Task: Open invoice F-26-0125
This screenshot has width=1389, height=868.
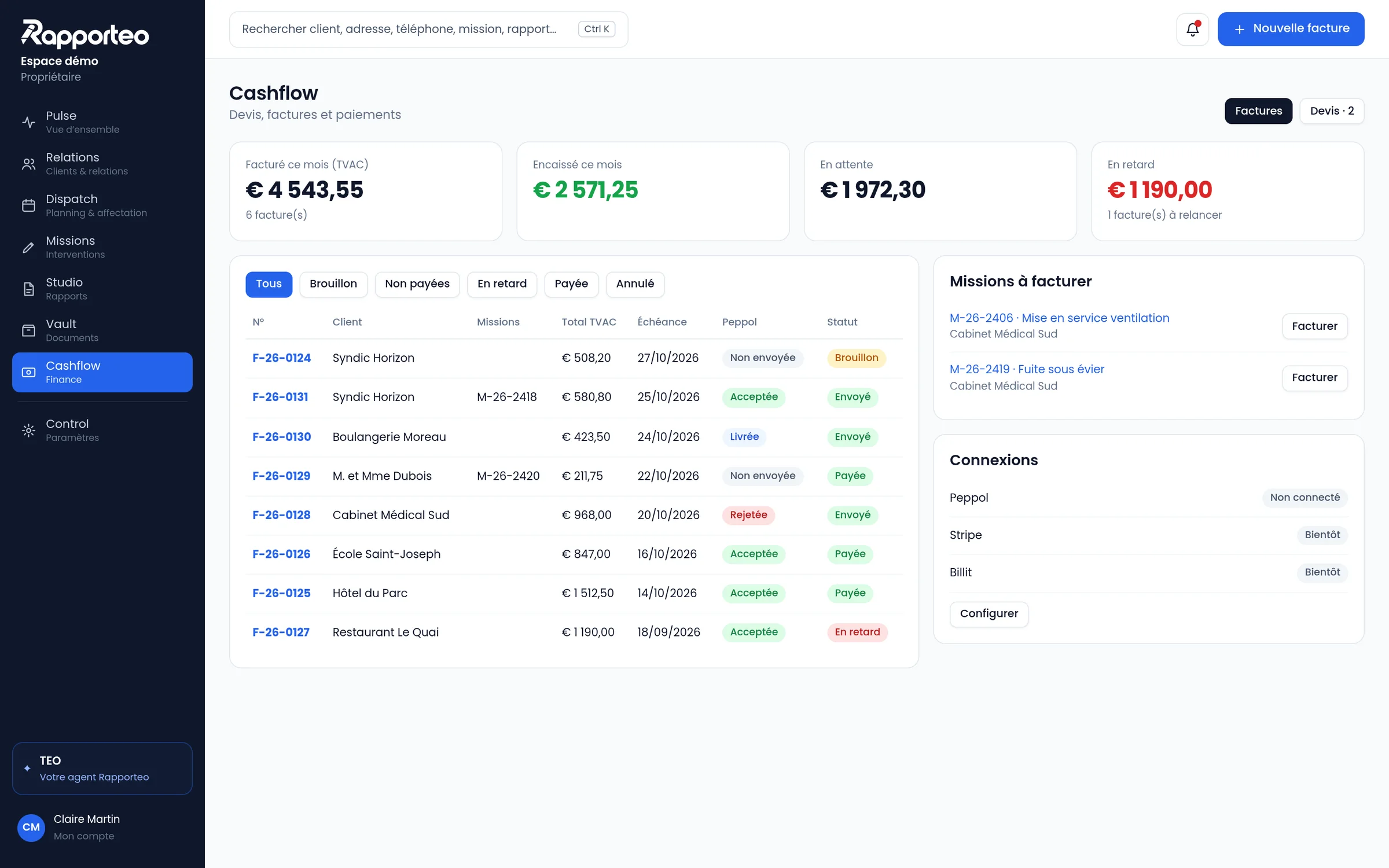Action: [x=281, y=593]
